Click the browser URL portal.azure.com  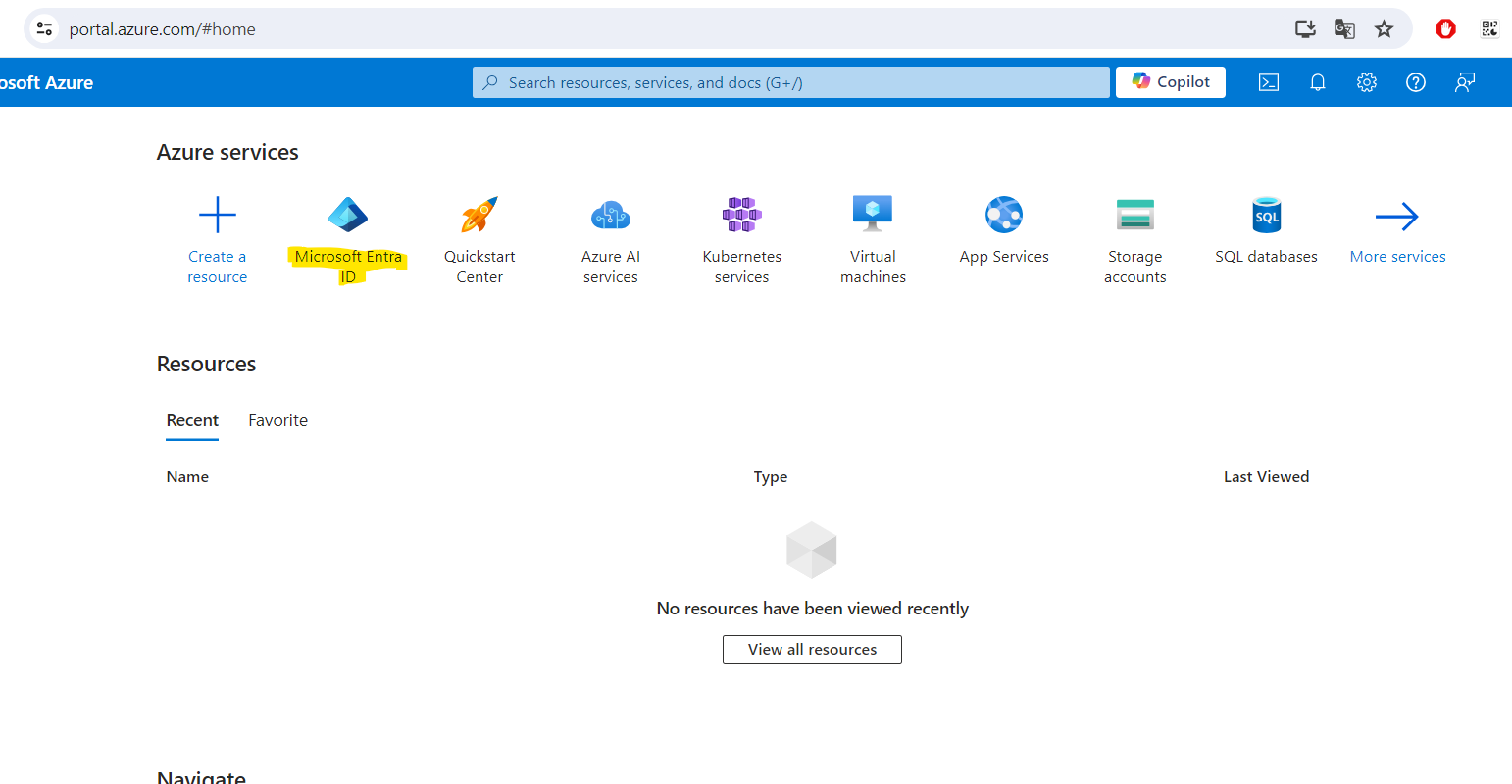pos(162,29)
